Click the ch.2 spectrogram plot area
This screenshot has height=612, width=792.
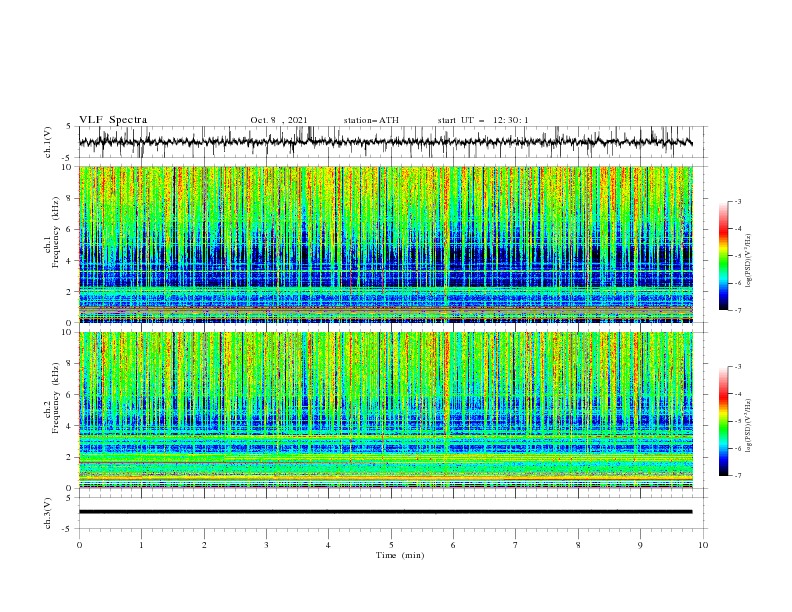[x=386, y=410]
